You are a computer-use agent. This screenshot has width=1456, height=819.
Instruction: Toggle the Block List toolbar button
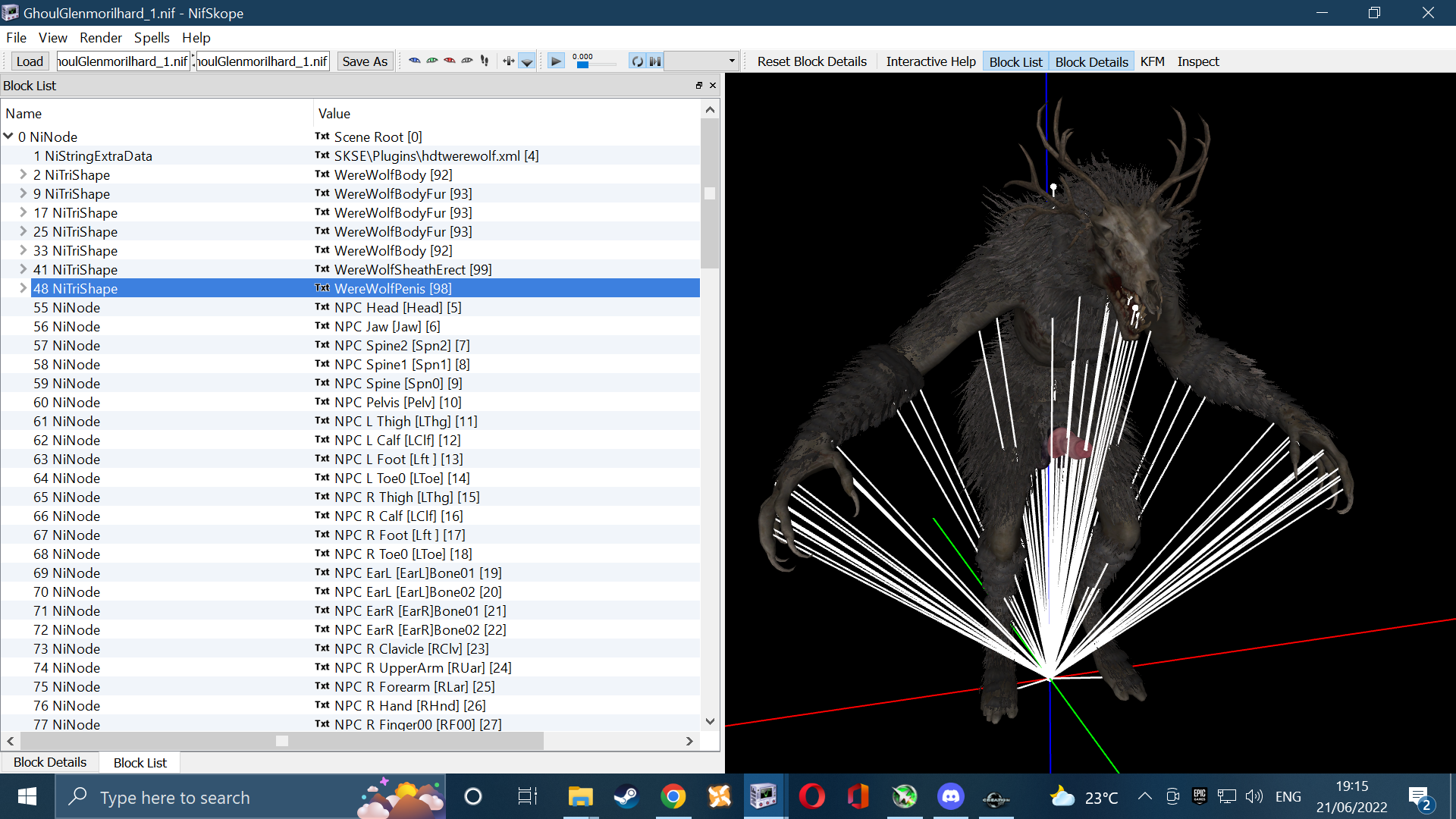coord(1016,61)
